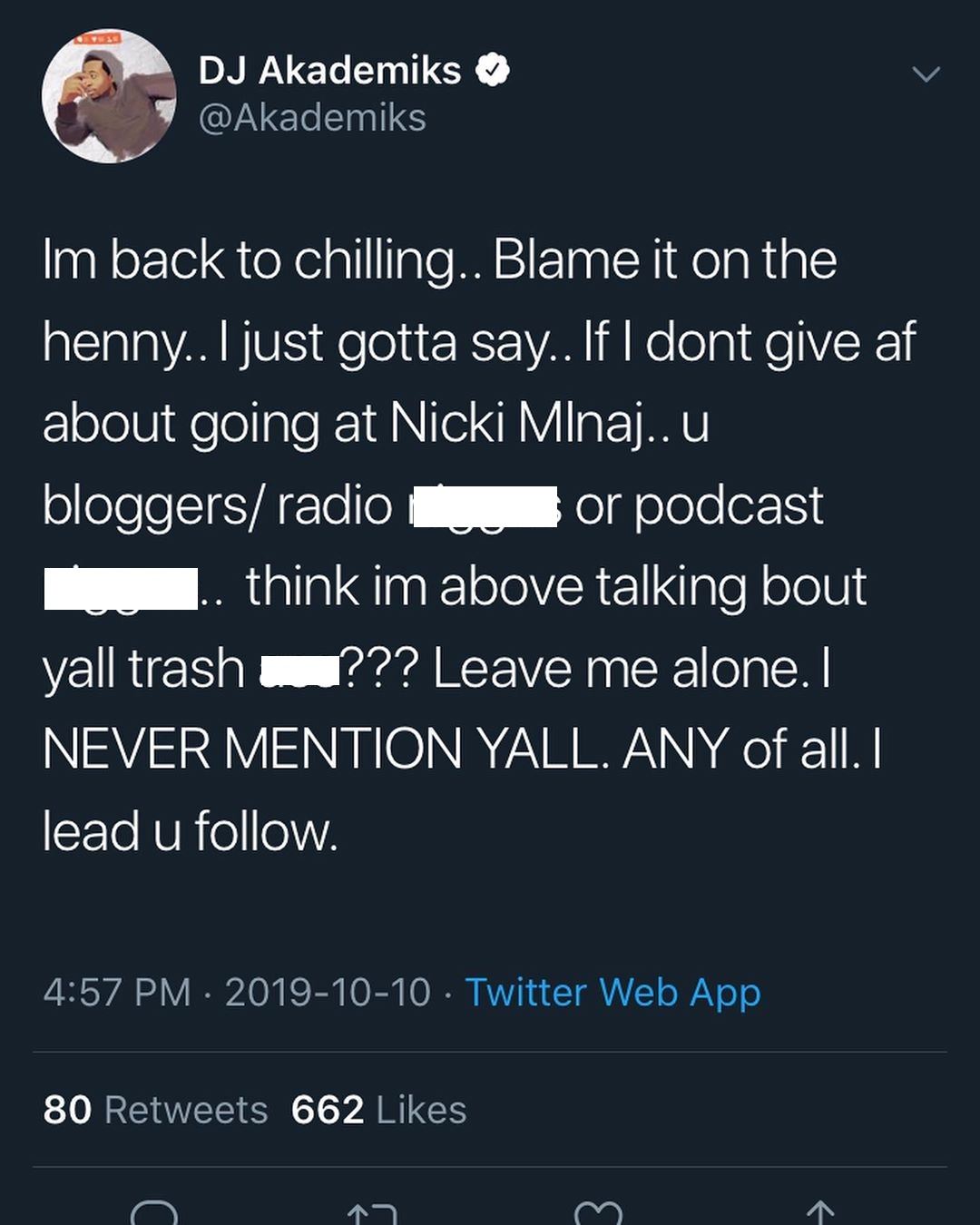Tap the reply speech bubble icon
This screenshot has width=980, height=1225.
coord(154,1213)
